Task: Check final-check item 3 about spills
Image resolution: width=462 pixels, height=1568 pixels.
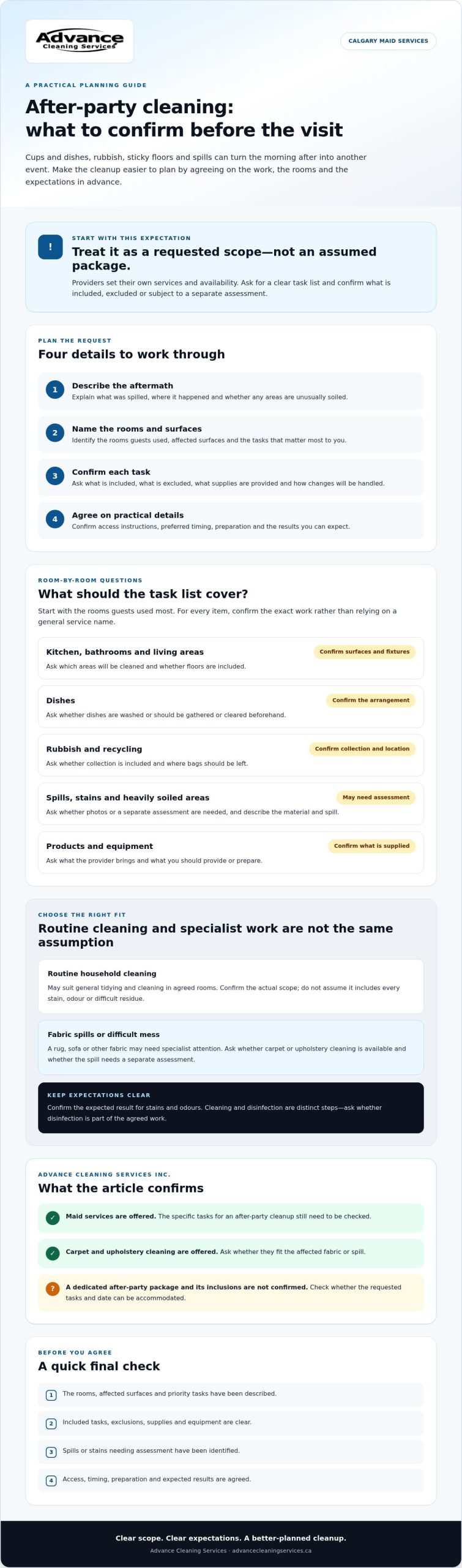Action: [x=51, y=1452]
